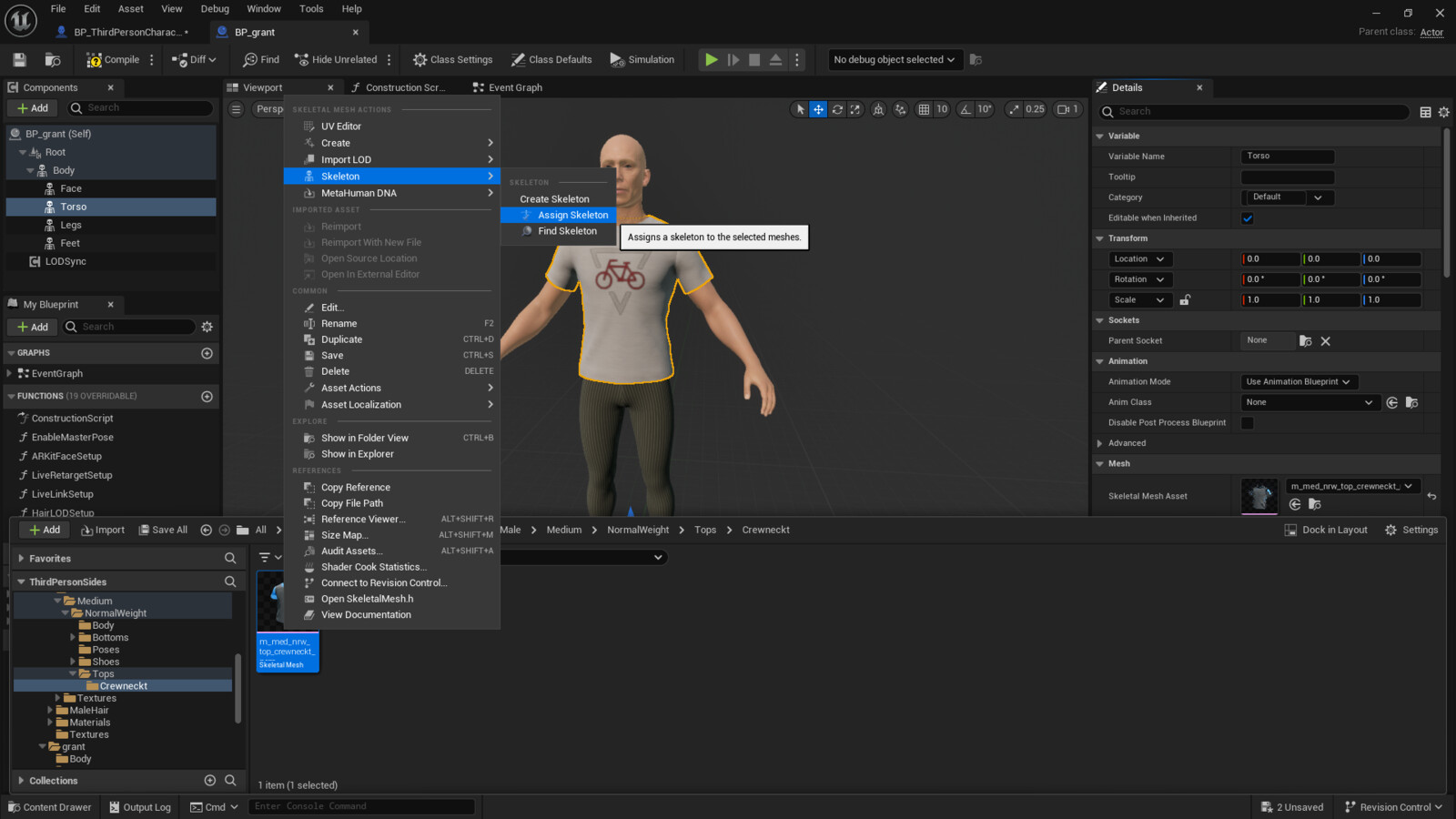
Task: Click Save All in Content Browser
Action: point(163,531)
